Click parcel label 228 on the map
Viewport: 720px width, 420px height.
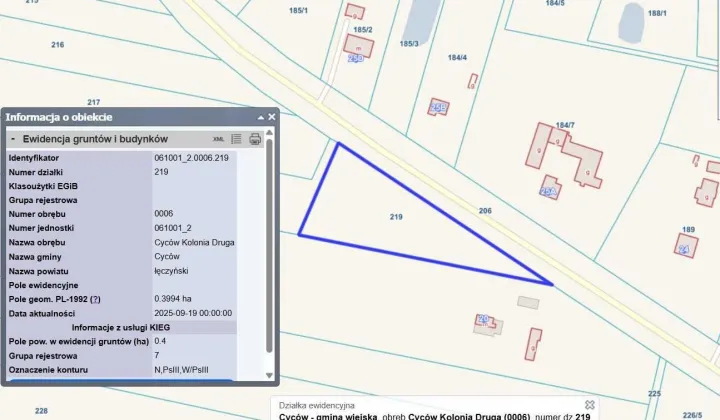(41, 411)
